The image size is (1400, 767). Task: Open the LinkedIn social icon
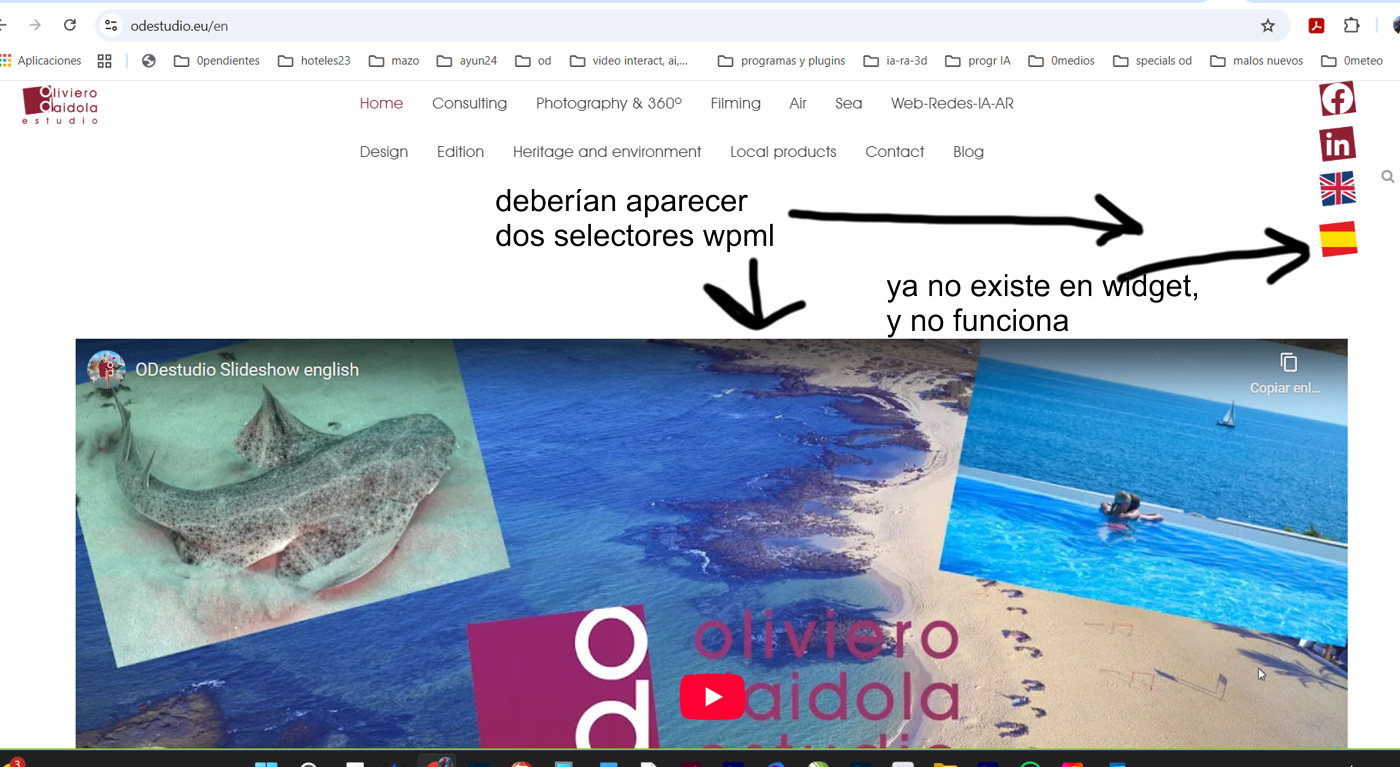(x=1337, y=144)
